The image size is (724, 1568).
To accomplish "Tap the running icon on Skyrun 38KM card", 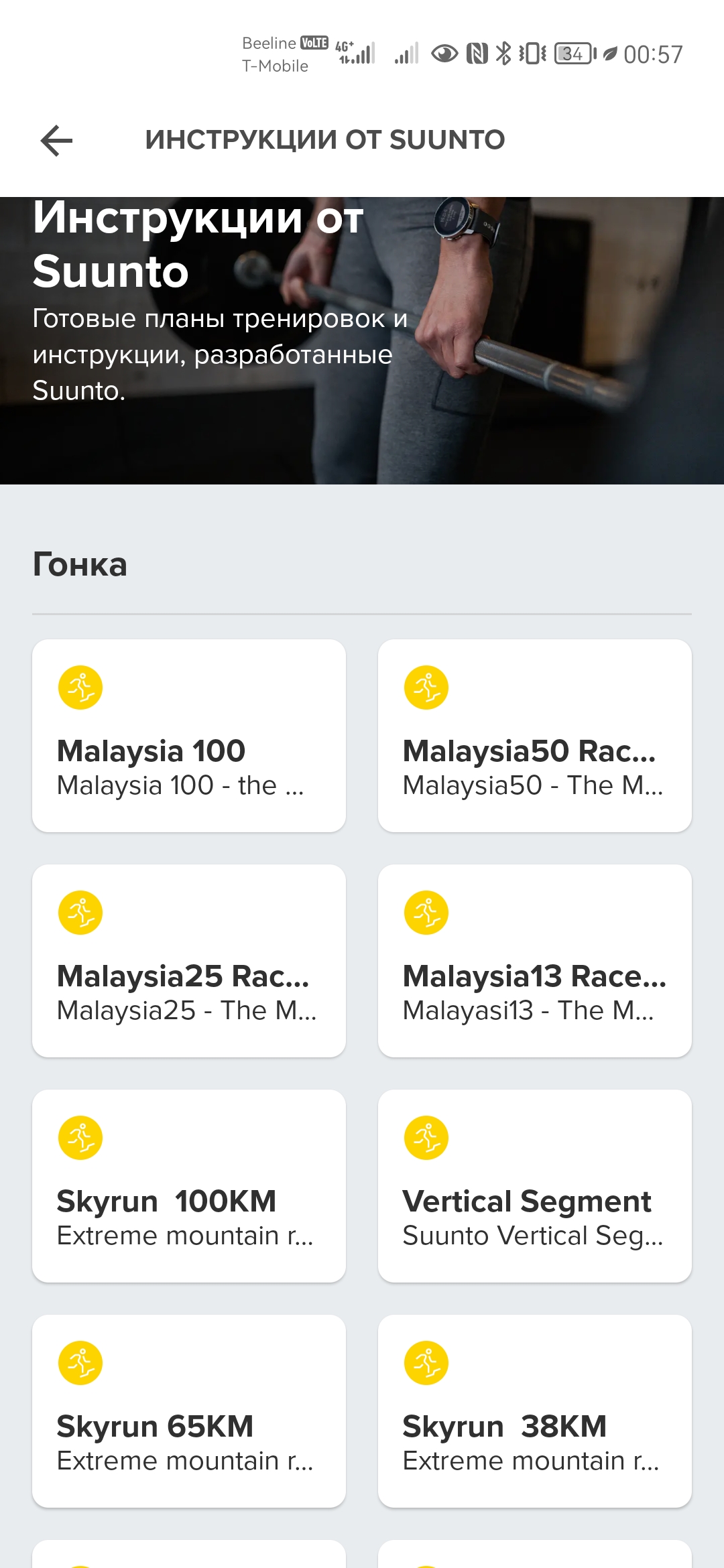I will pos(426,1363).
